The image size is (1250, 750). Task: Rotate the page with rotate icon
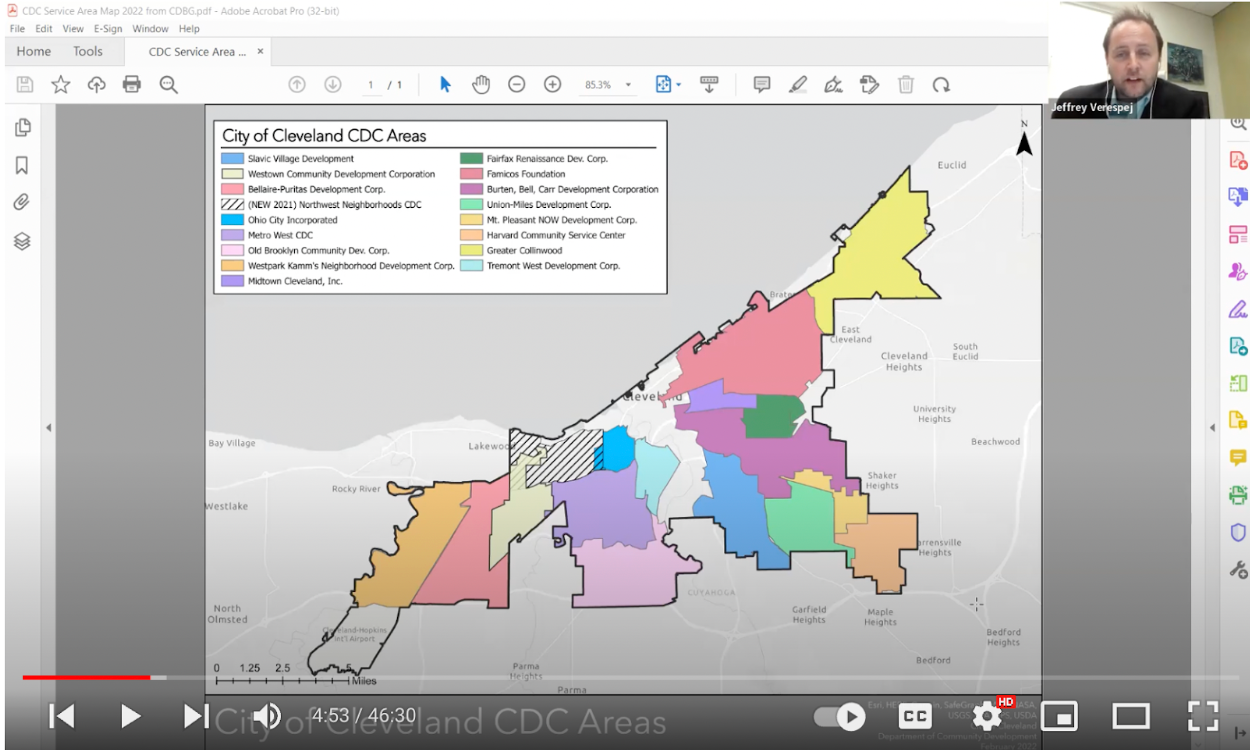941,85
